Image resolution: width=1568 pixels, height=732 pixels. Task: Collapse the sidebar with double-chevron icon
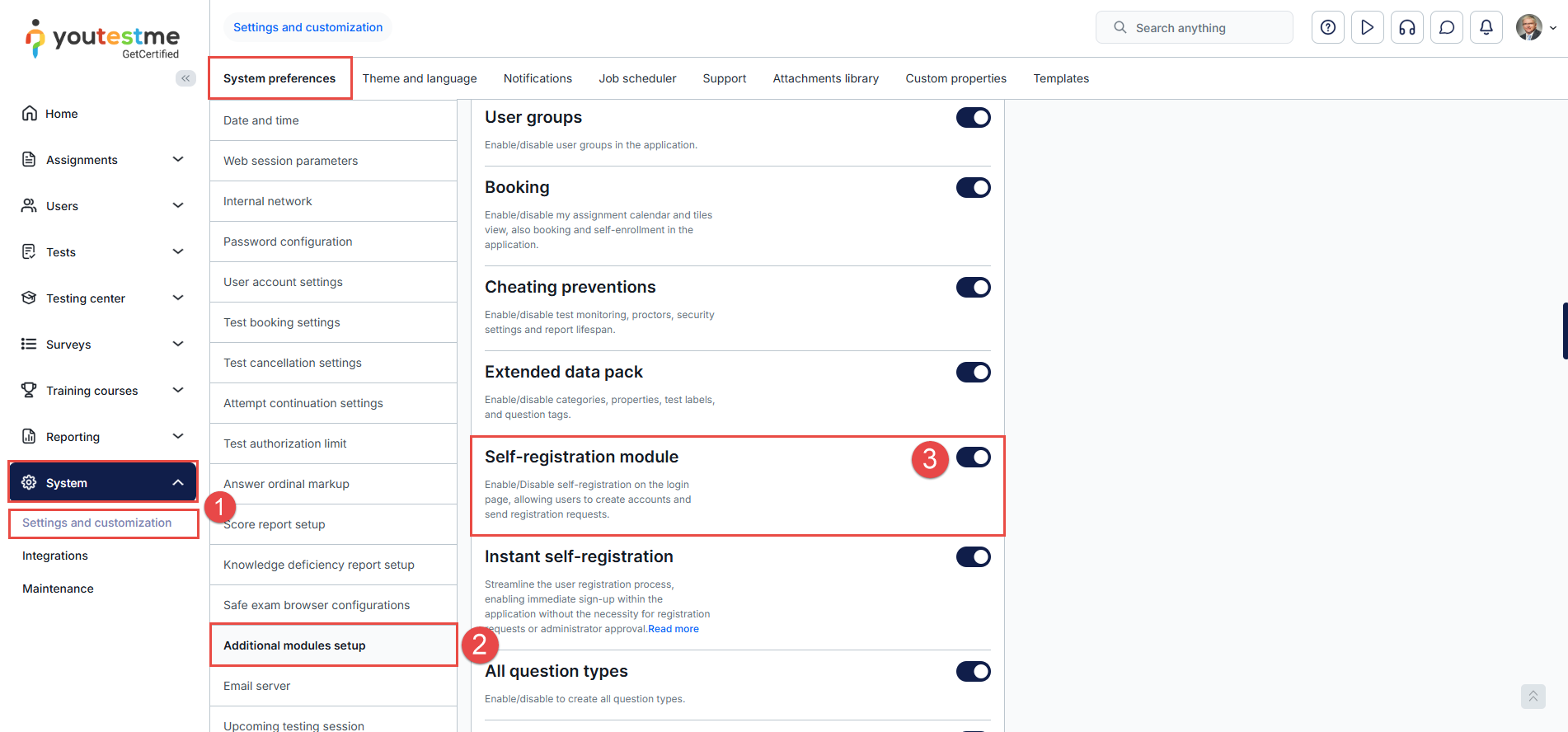[185, 78]
